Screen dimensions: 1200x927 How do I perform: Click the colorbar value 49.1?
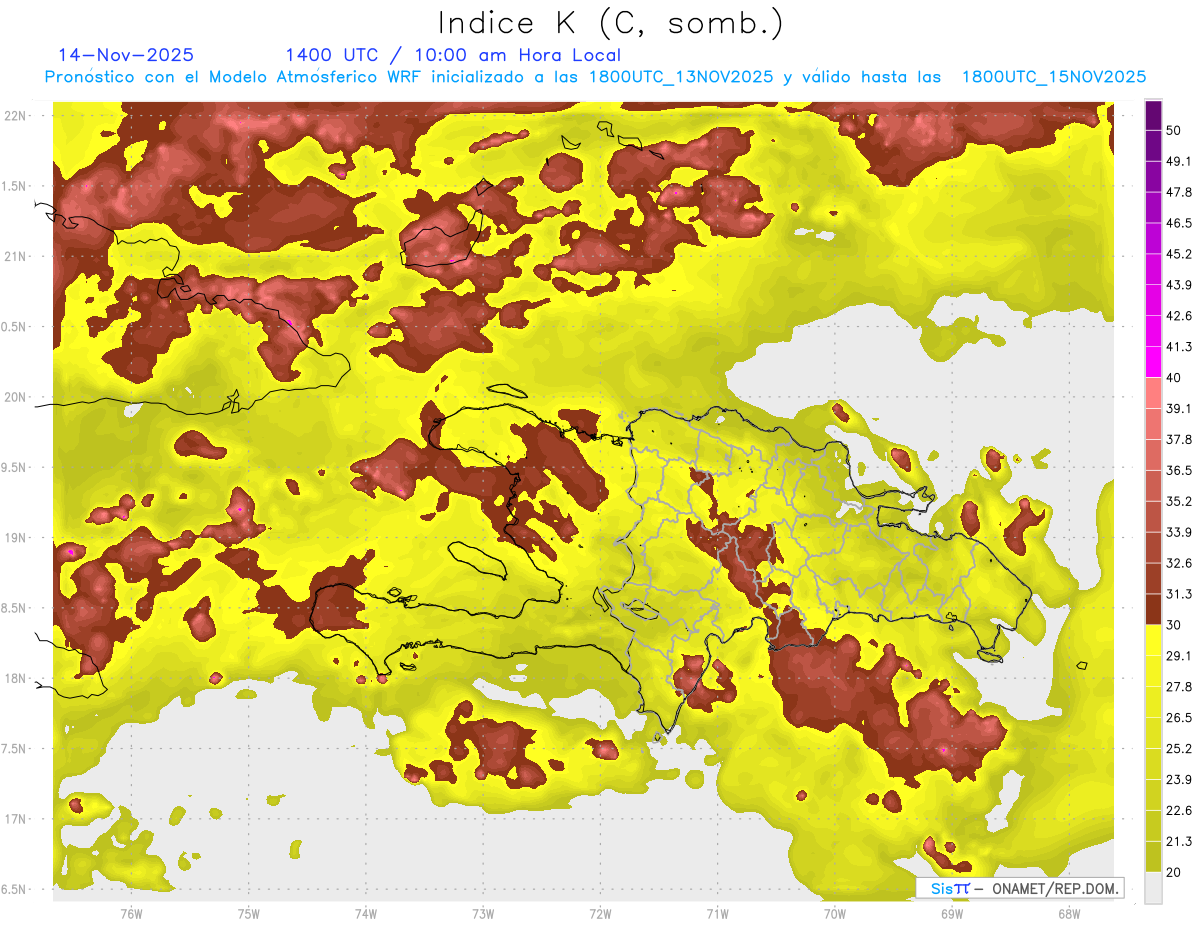(x=1179, y=161)
